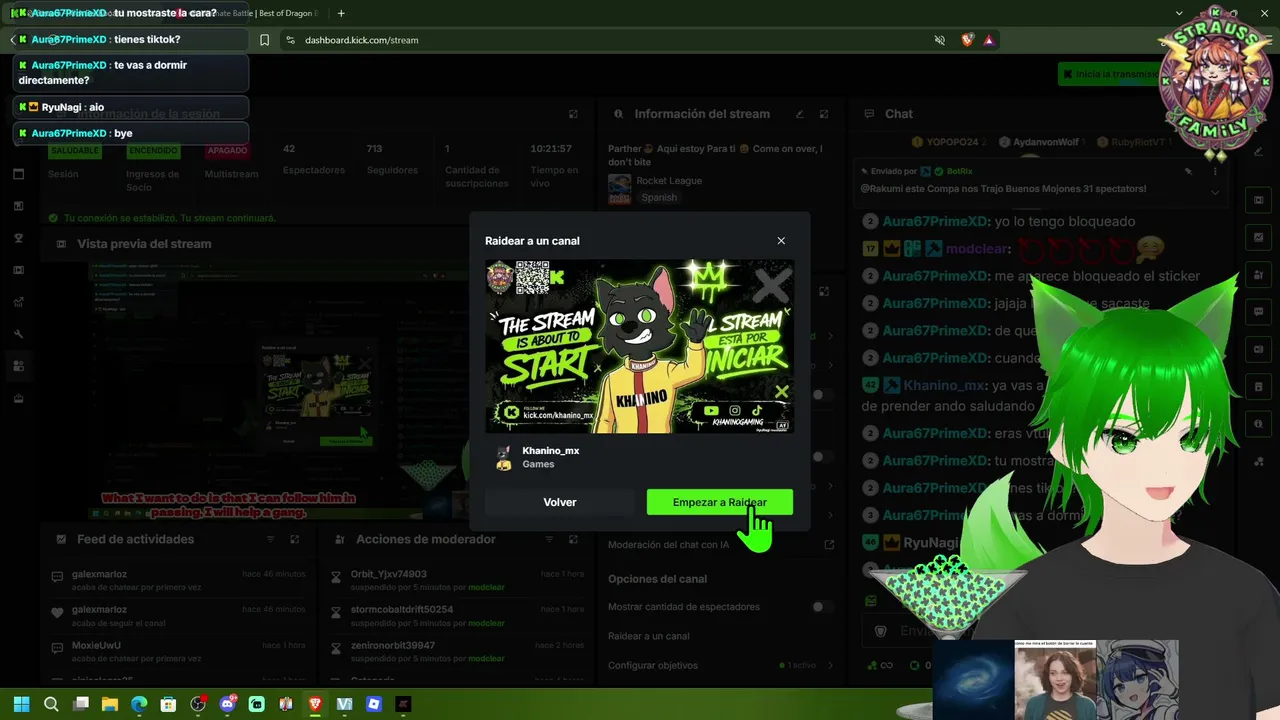Click Orbit_Yjxv74903 moderator action entry
This screenshot has height=720, width=1280.
coord(457,581)
